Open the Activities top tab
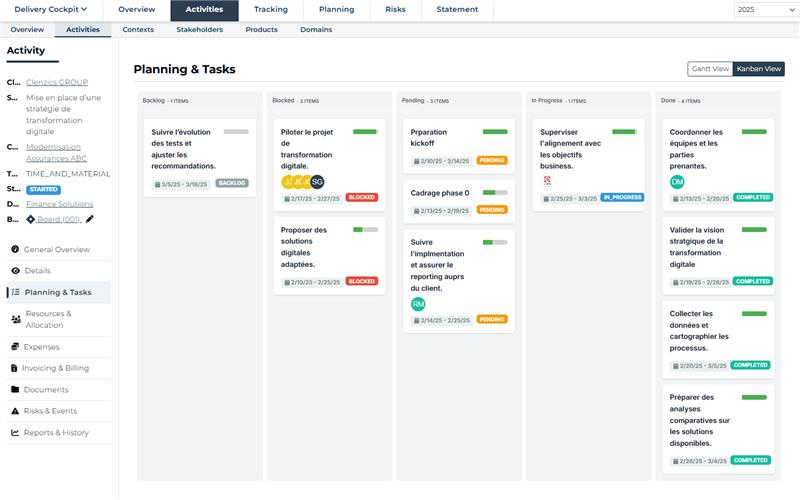Viewport: 800px width, 500px height. point(204,9)
